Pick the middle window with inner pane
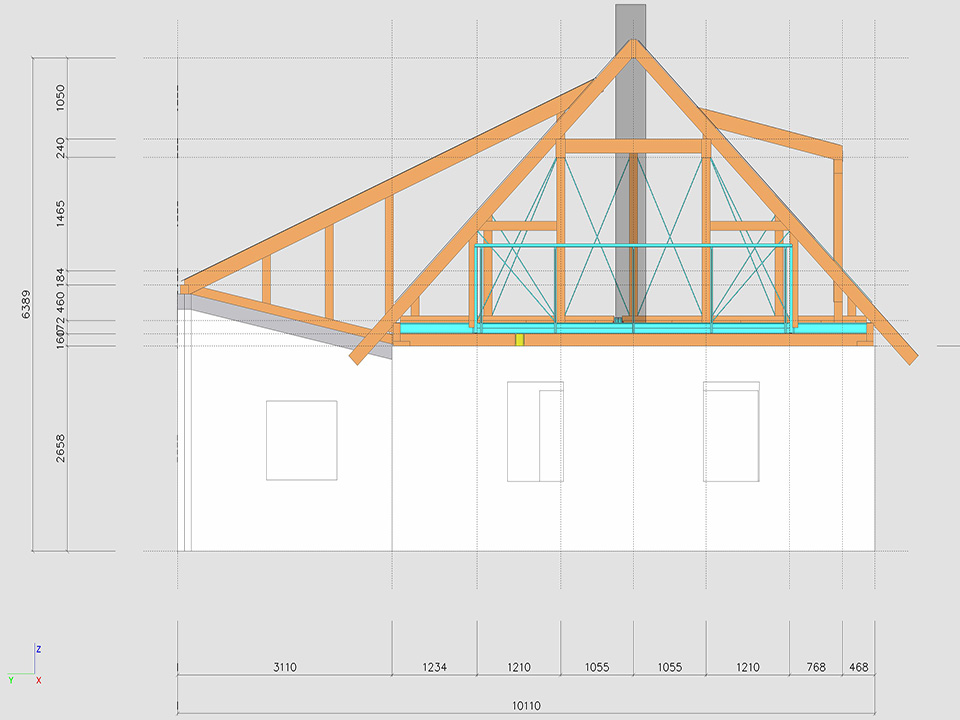The image size is (960, 720). (x=535, y=432)
